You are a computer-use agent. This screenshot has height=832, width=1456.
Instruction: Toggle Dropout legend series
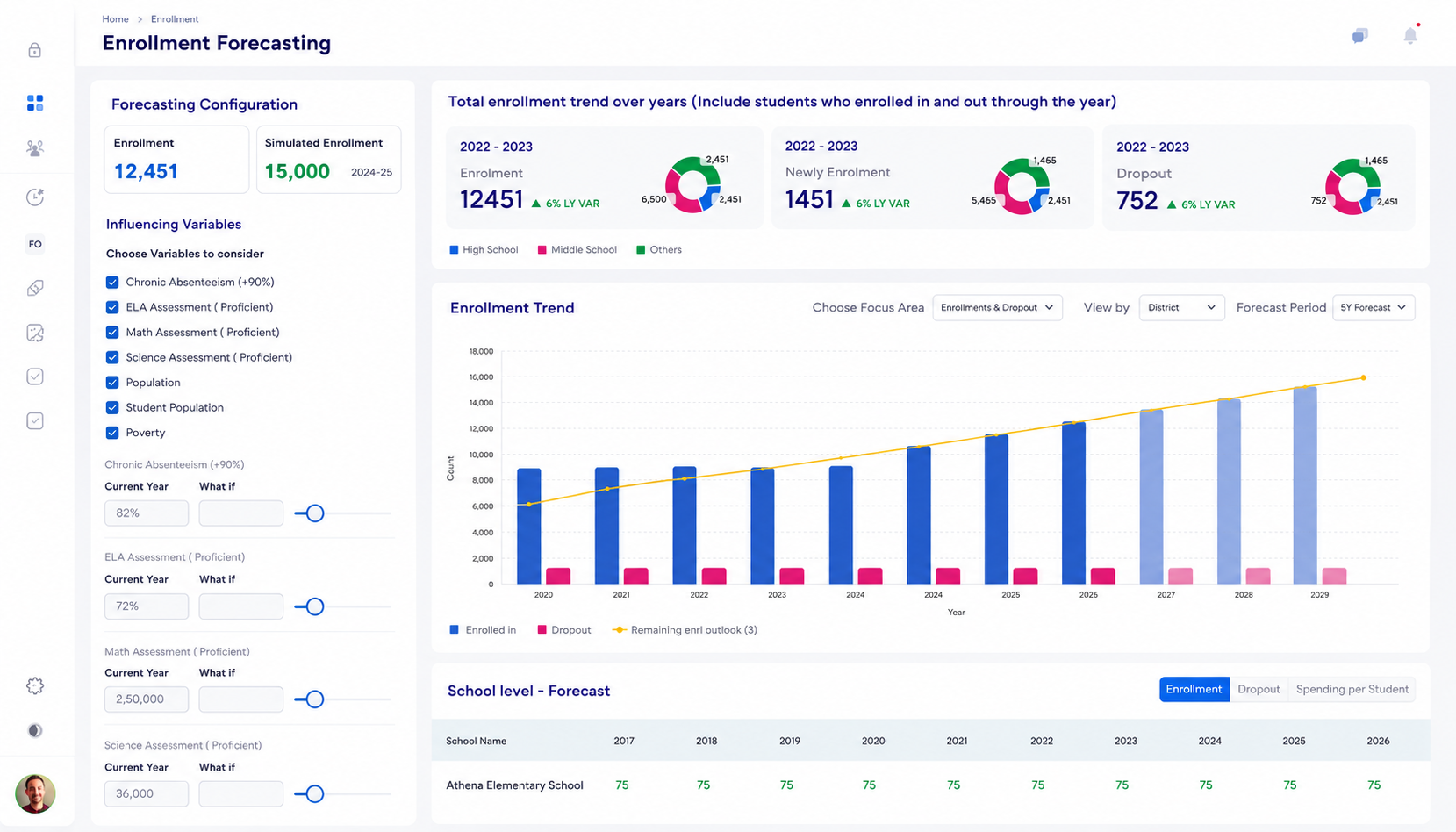[x=564, y=630]
